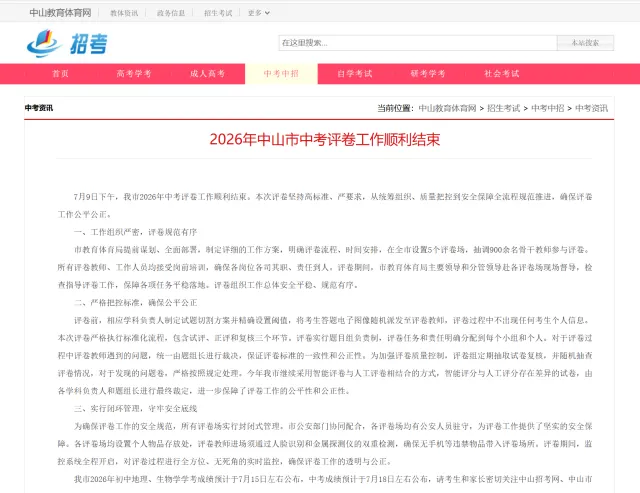
Task: Select the 中考中招 navigation tab
Action: tap(281, 74)
